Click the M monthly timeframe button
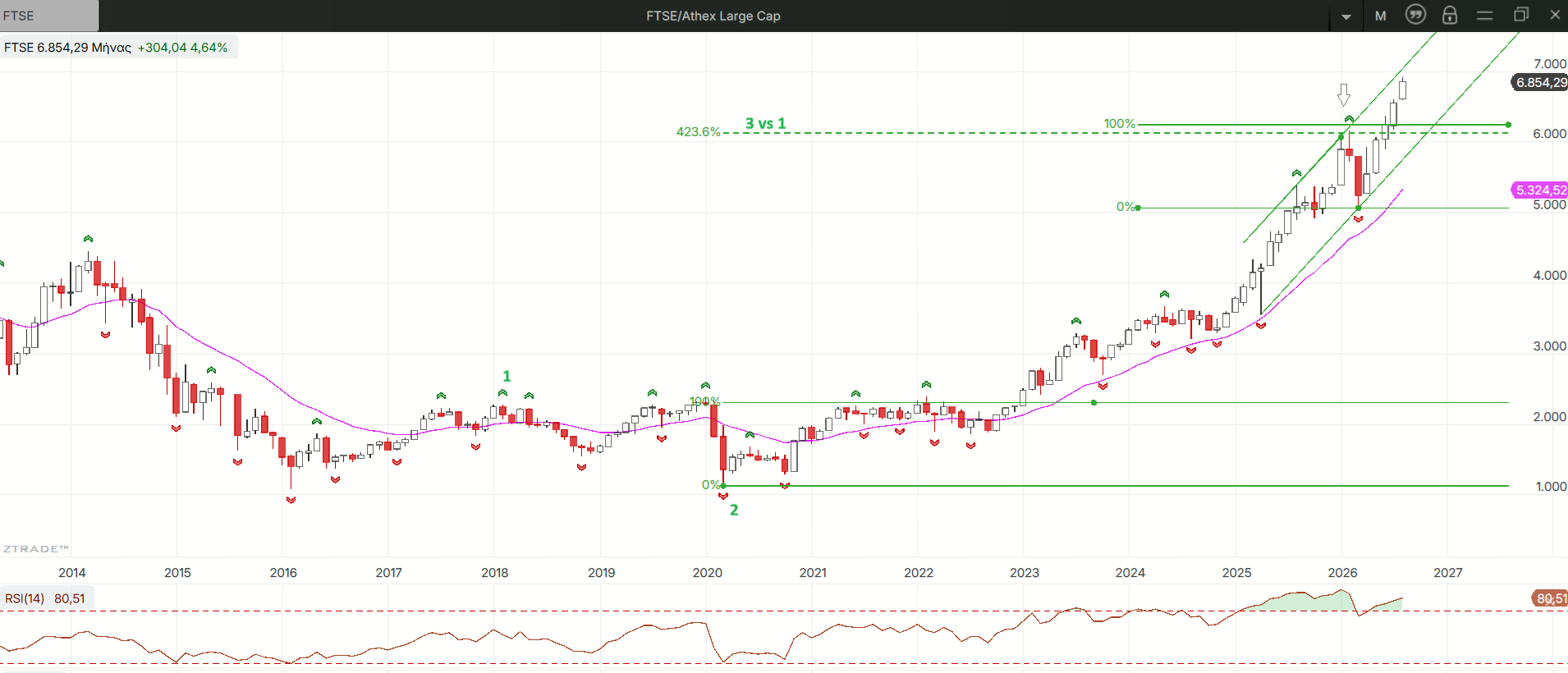This screenshot has width=1568, height=673. 1381,16
